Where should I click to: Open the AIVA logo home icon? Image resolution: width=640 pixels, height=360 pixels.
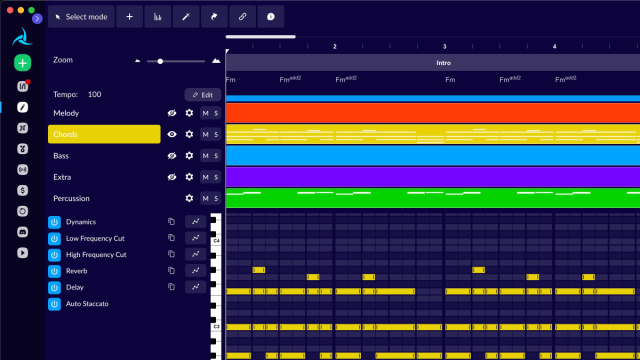22,37
